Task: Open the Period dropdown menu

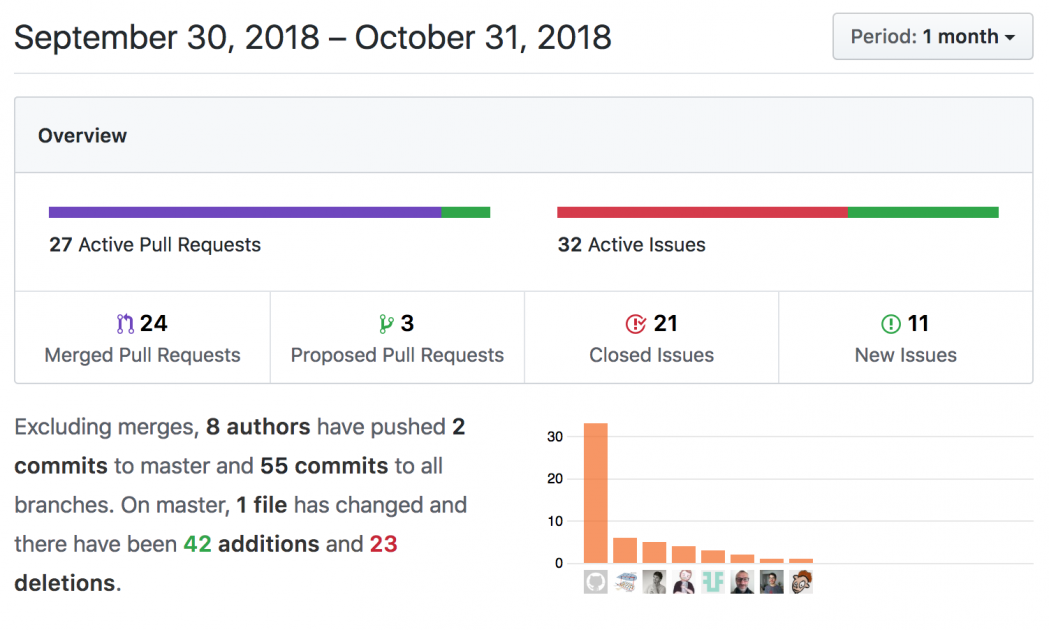Action: [932, 36]
